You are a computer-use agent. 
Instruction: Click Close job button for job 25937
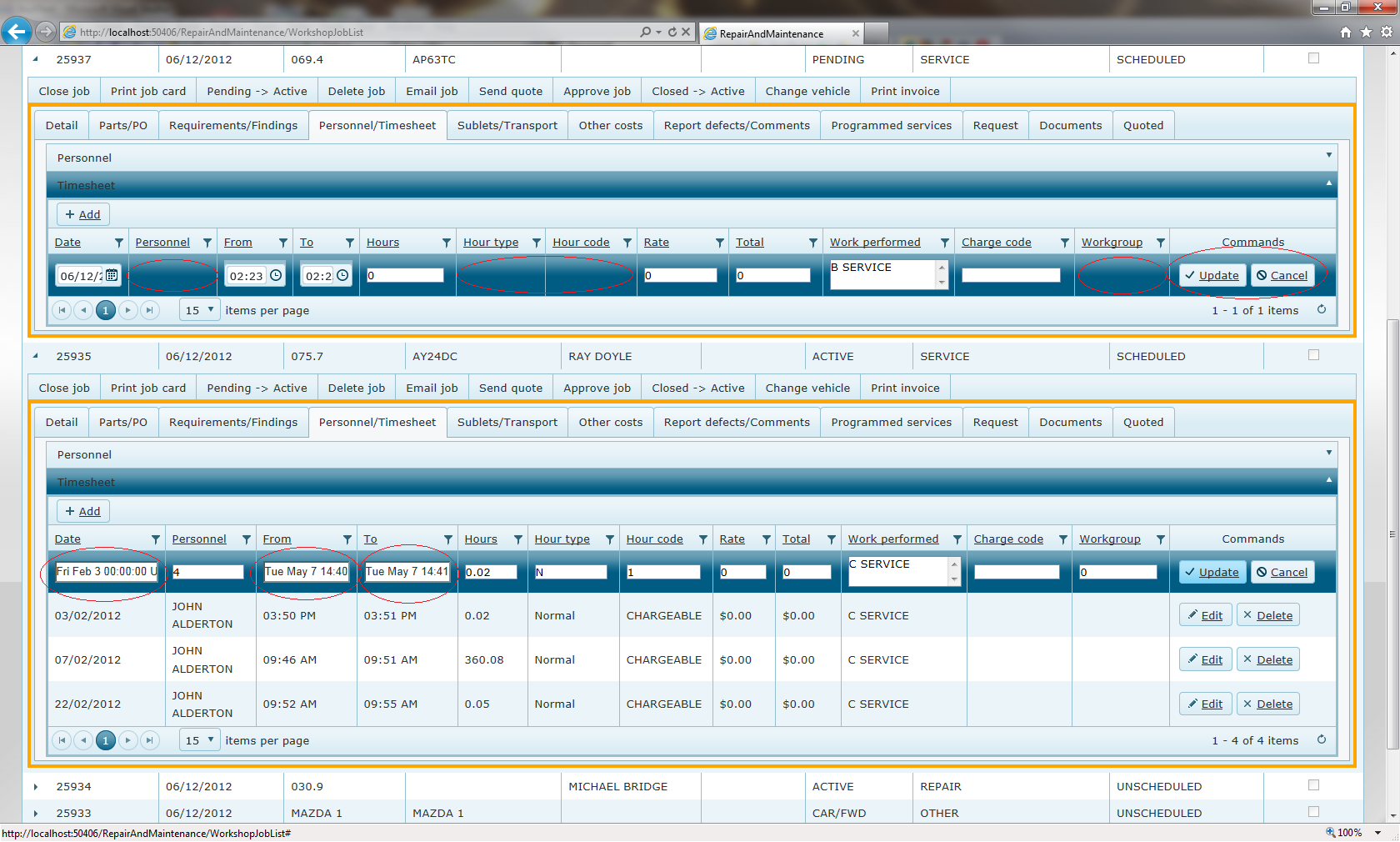pyautogui.click(x=64, y=92)
